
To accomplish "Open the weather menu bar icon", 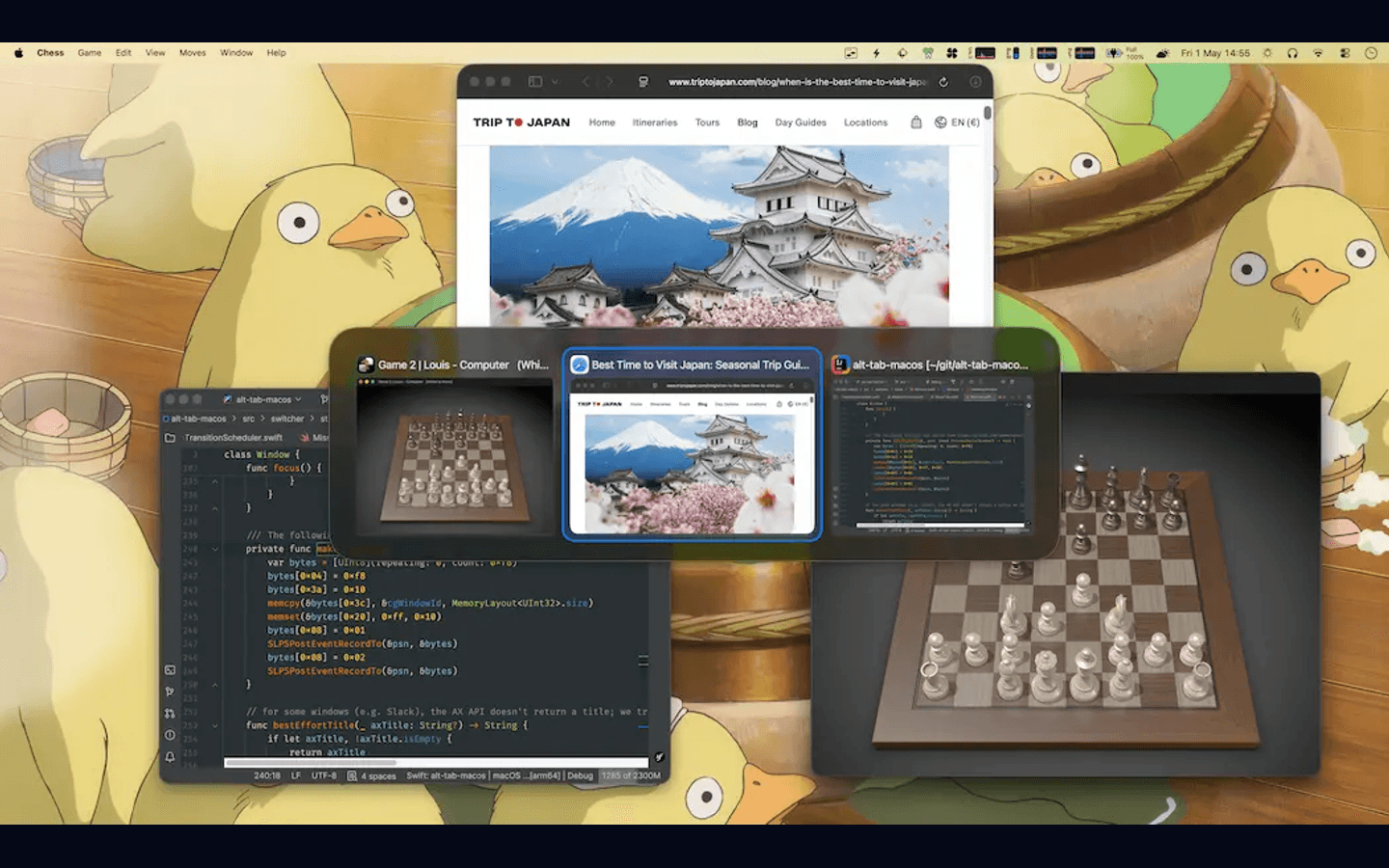I will click(x=1162, y=53).
